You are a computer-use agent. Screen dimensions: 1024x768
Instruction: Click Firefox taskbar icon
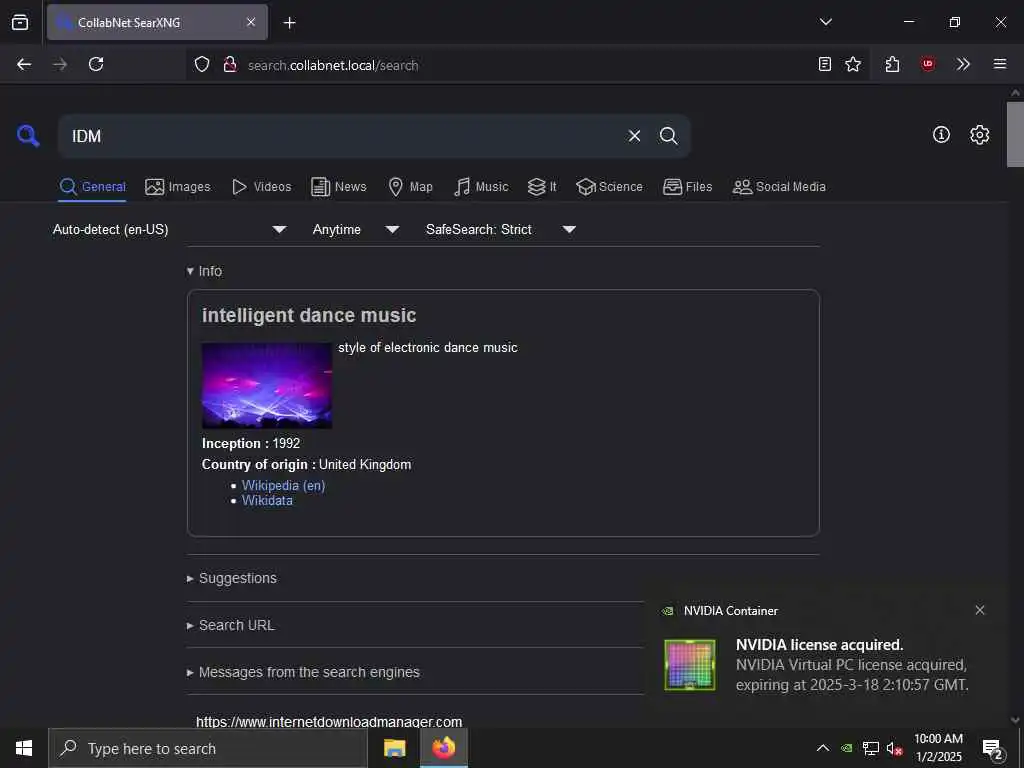pyautogui.click(x=443, y=748)
